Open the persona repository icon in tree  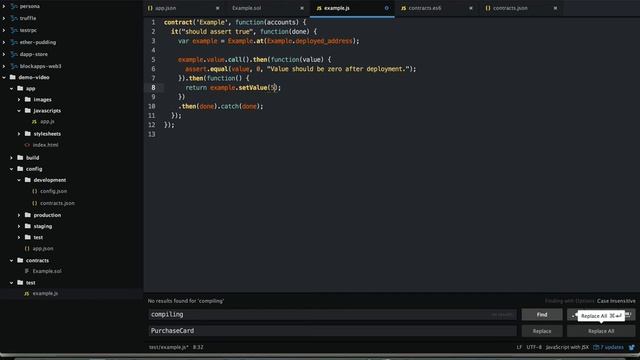tap(14, 6)
